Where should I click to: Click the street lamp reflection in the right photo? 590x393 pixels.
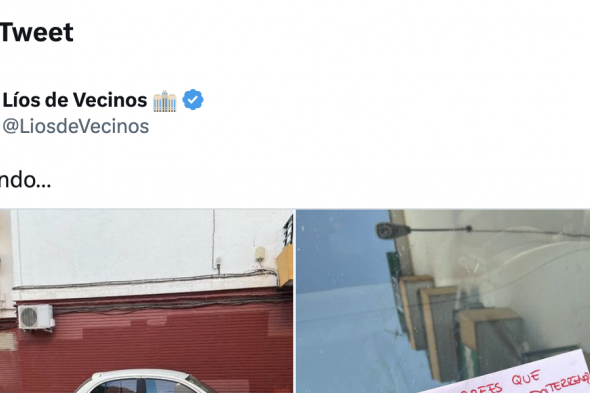click(393, 230)
